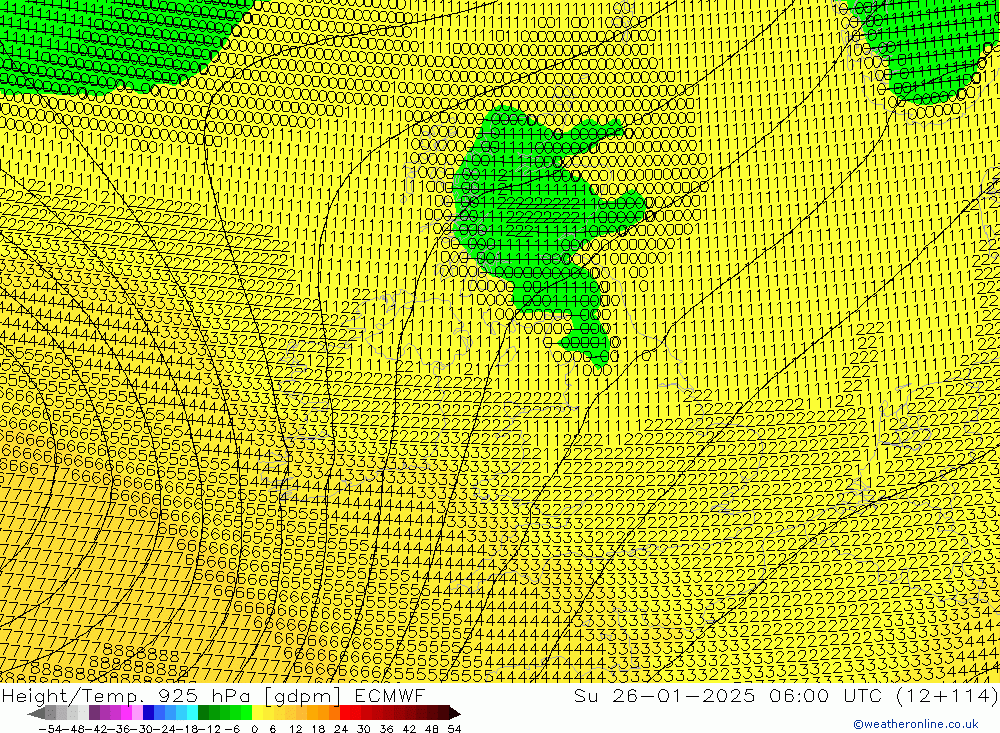Click the "-30" legend scale value
Screen dimensions: 1000x733
(x=141, y=729)
